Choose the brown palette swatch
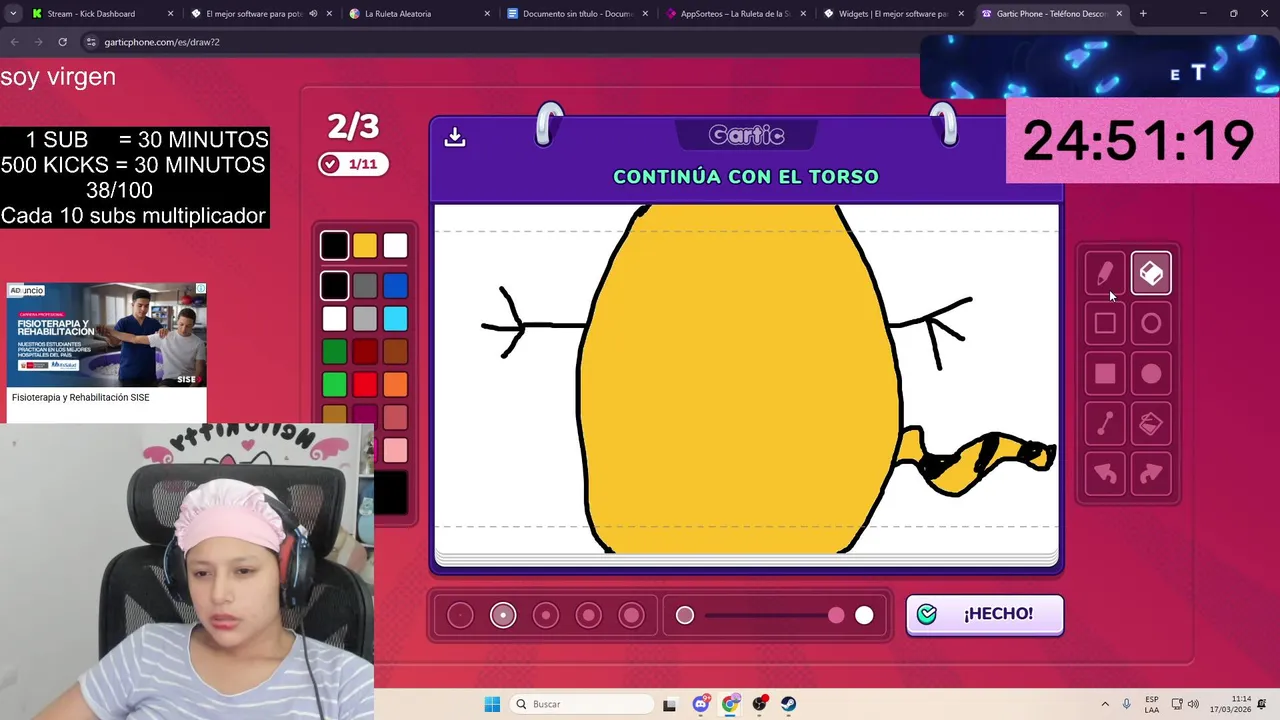The width and height of the screenshot is (1280, 720). coord(396,351)
